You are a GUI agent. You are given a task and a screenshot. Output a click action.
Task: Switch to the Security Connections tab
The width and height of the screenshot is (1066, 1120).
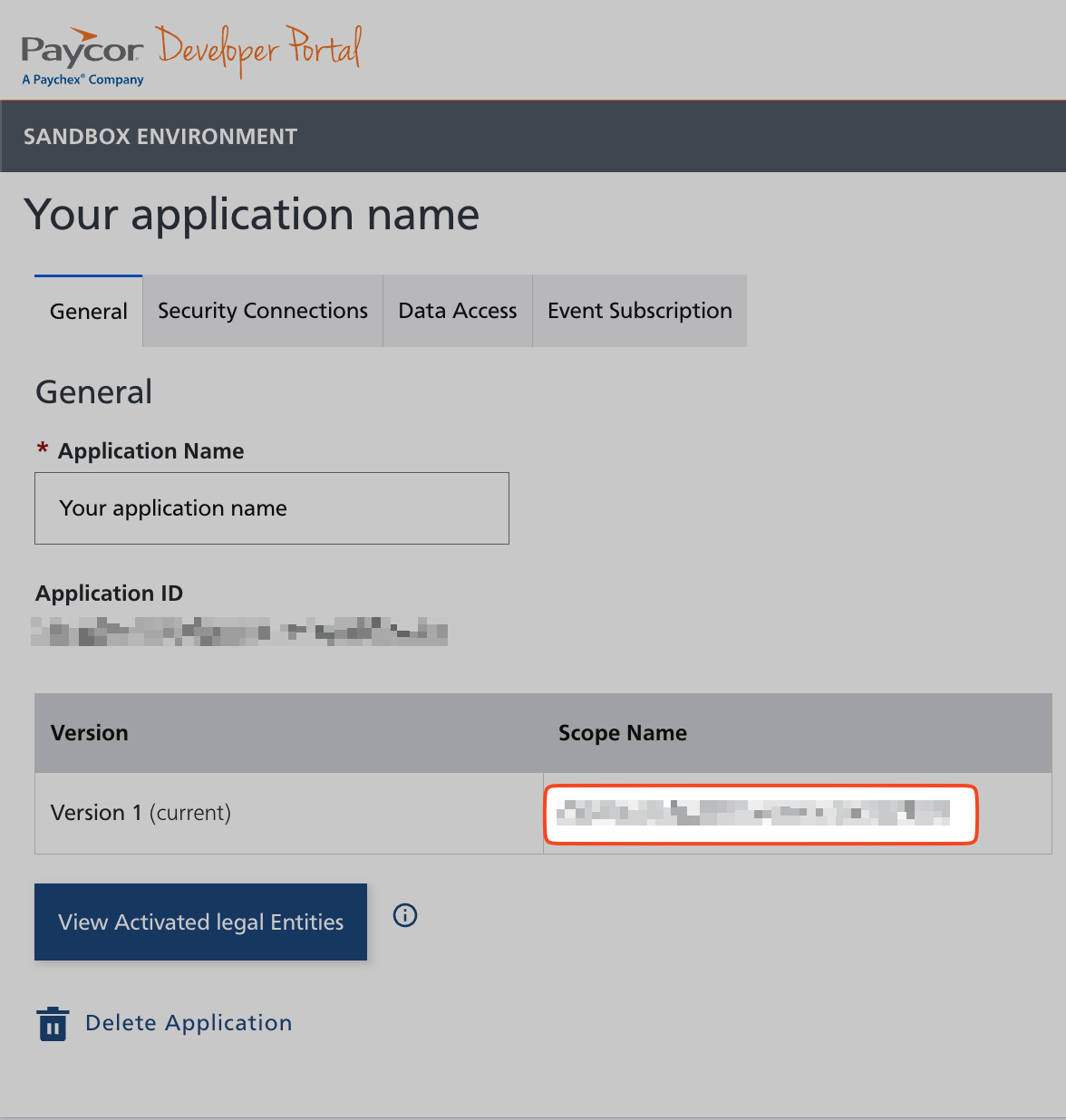click(263, 311)
